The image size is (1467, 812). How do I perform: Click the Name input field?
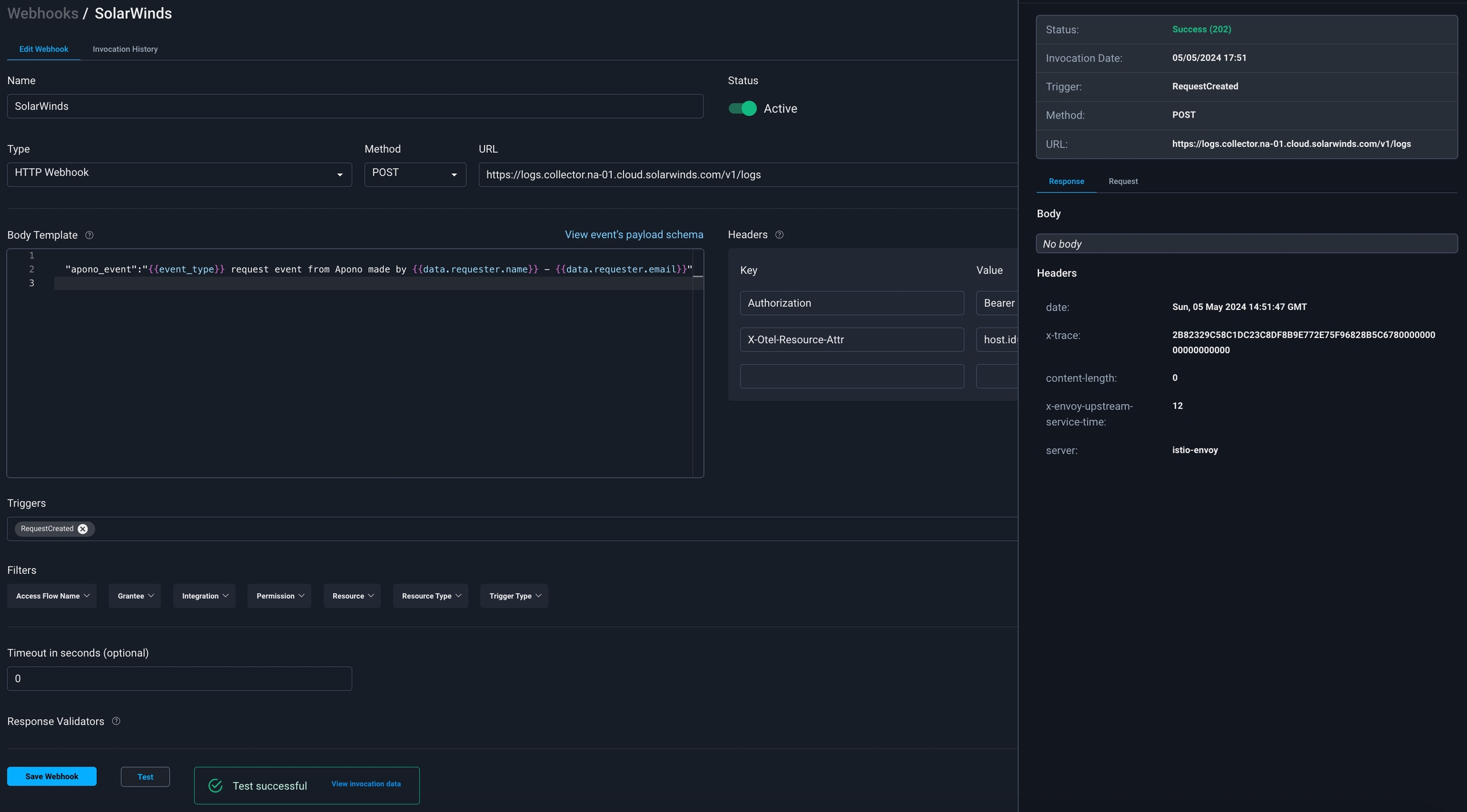coord(355,106)
